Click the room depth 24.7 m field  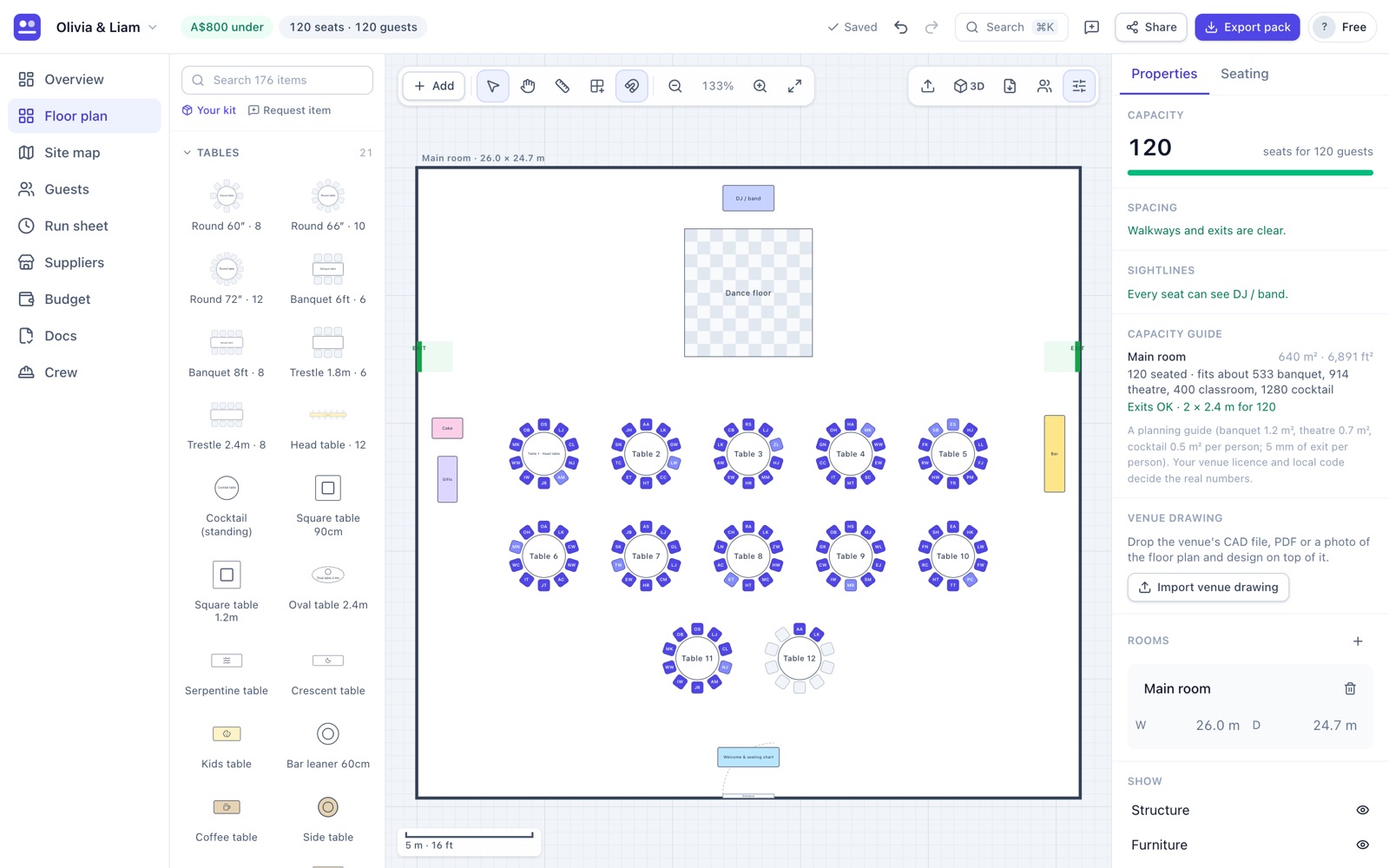1305,726
